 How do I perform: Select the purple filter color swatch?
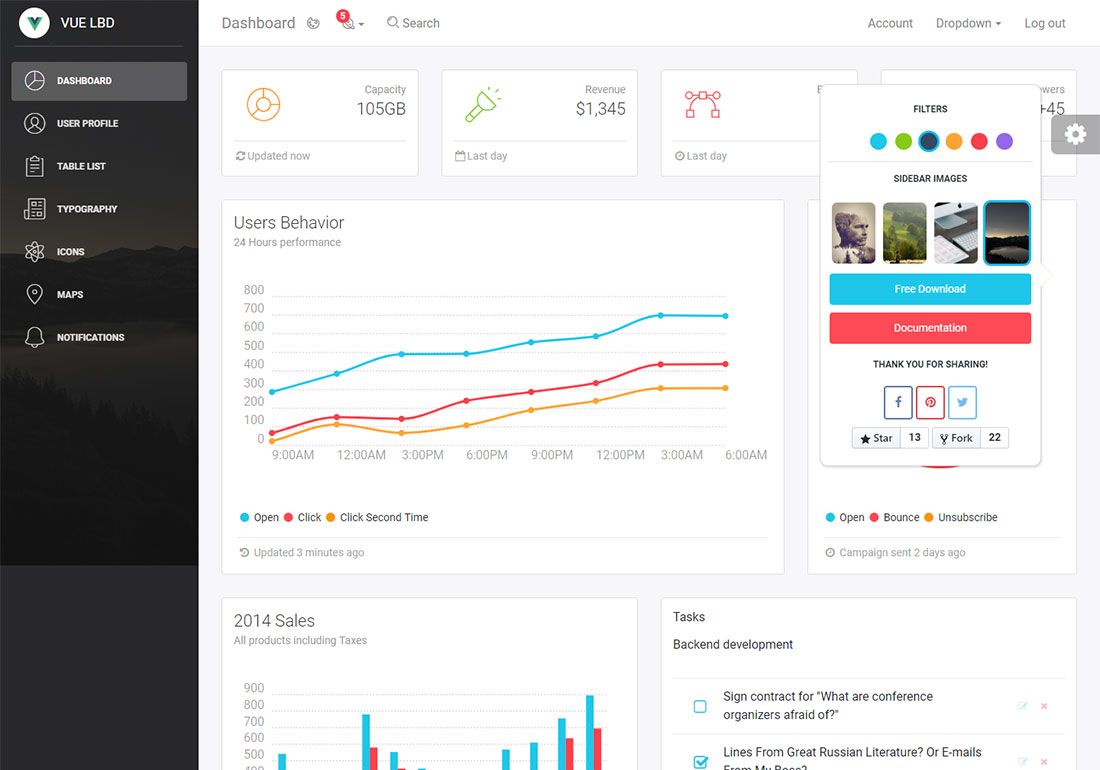(1004, 142)
